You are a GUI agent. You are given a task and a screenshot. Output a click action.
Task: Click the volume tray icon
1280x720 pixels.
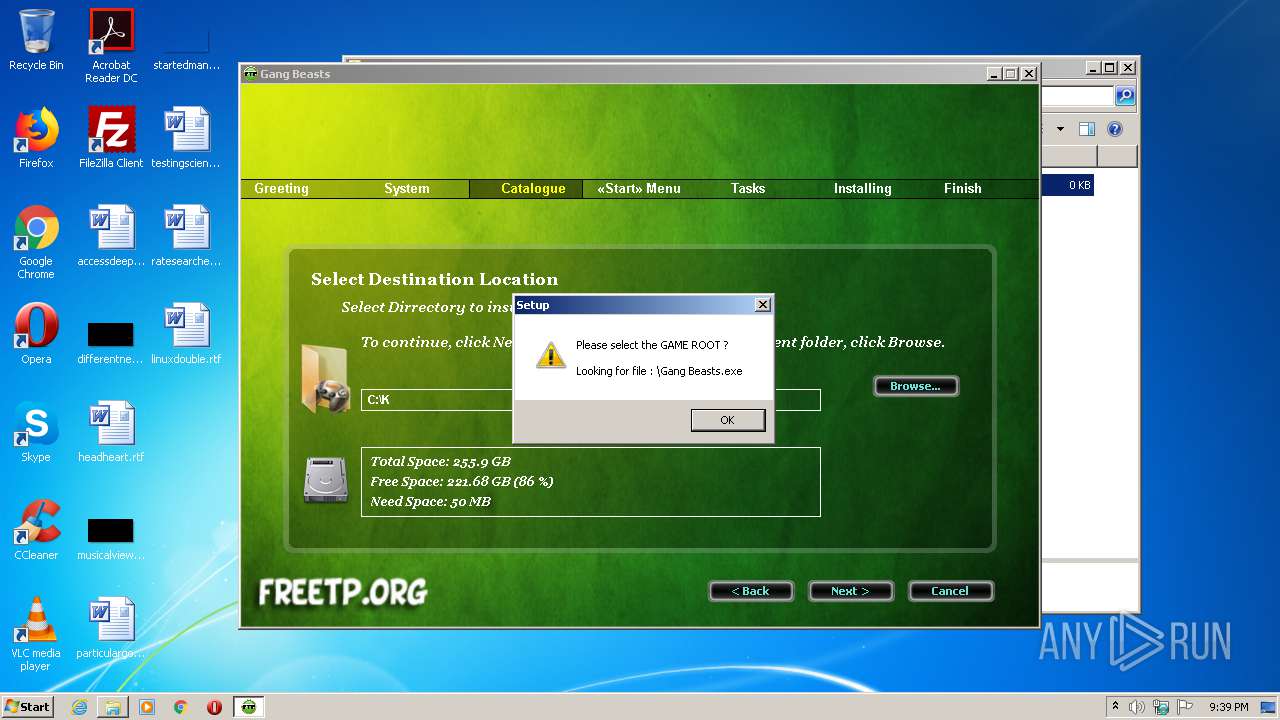tap(1137, 707)
